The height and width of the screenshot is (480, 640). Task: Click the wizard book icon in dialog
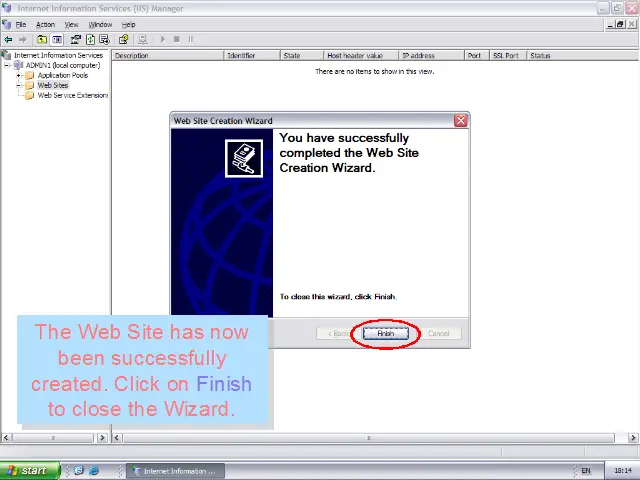[x=244, y=158]
